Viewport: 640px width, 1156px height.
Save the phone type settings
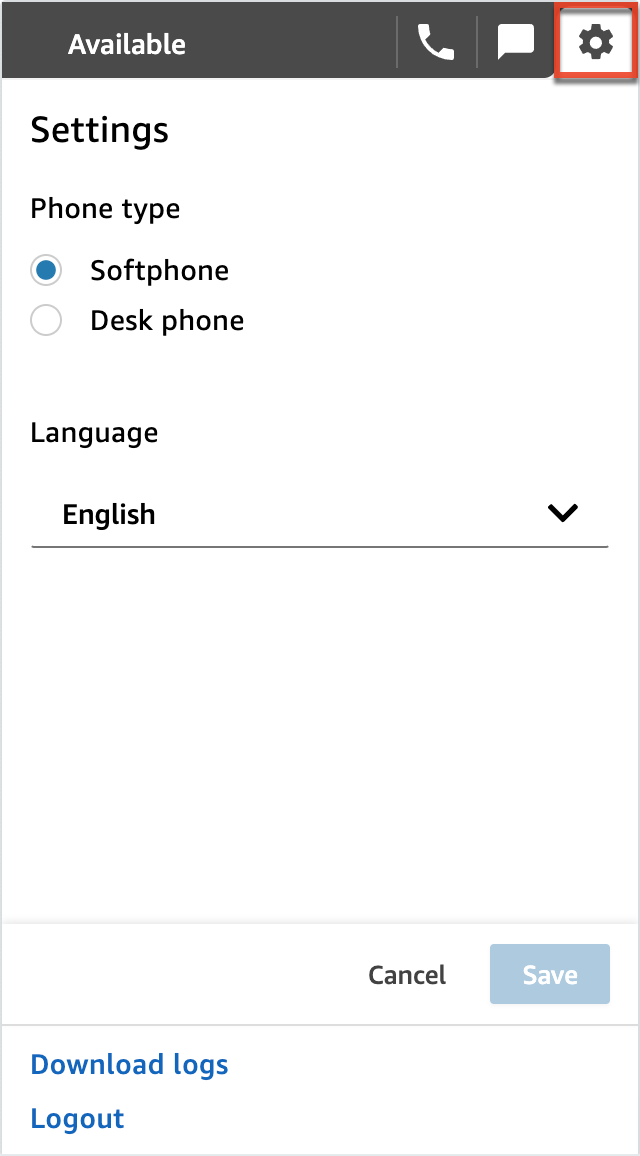549,974
